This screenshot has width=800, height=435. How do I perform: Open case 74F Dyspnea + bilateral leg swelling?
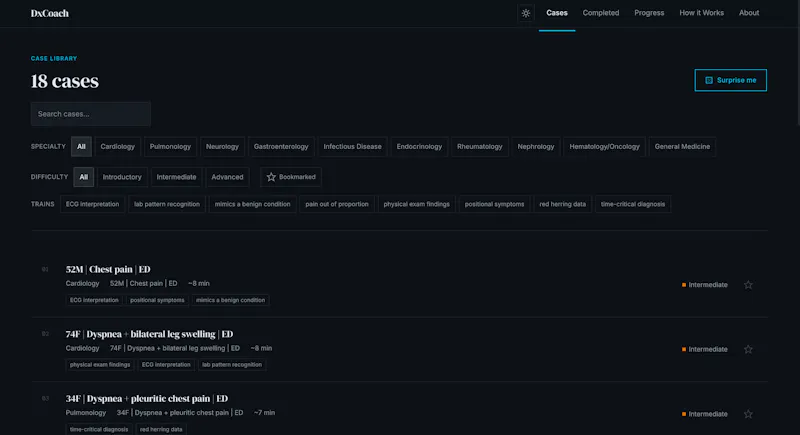pos(149,334)
